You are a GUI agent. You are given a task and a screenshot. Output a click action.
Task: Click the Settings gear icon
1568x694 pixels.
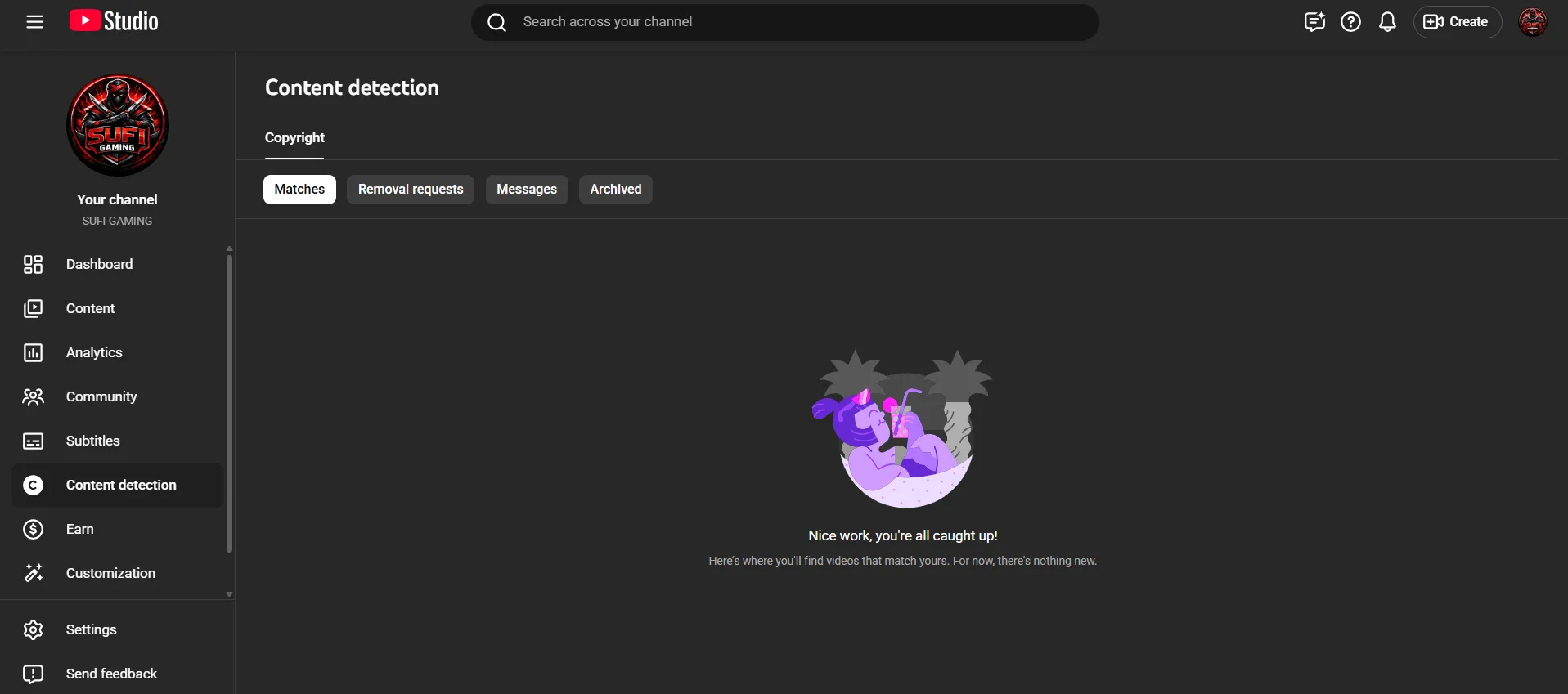(33, 630)
